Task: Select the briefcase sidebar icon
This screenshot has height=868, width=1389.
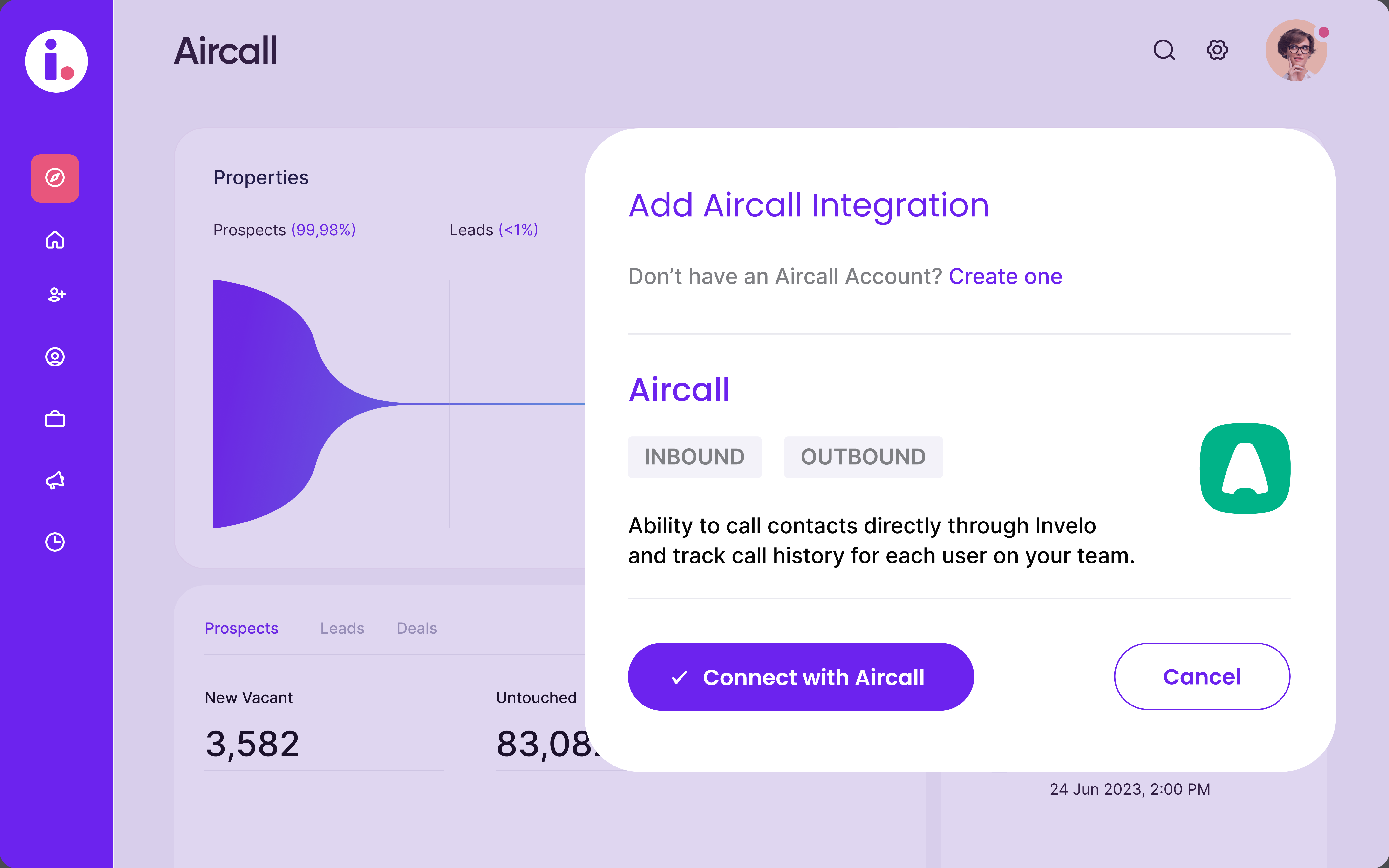Action: [x=55, y=419]
